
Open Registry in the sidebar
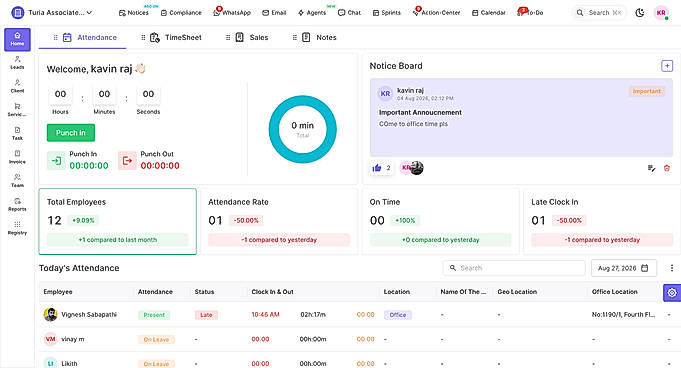(x=17, y=228)
